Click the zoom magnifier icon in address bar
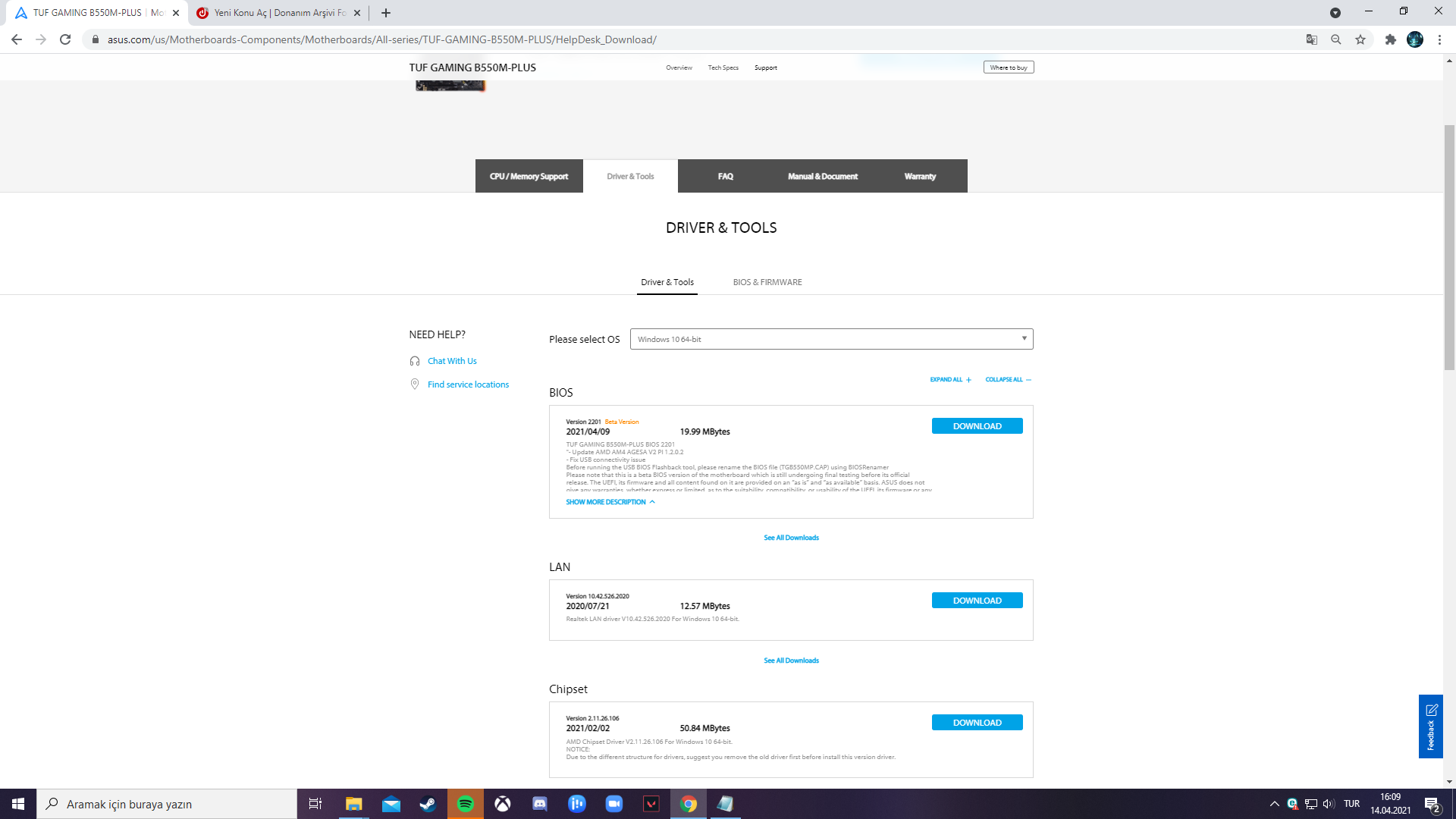Image resolution: width=1456 pixels, height=819 pixels. [x=1336, y=39]
